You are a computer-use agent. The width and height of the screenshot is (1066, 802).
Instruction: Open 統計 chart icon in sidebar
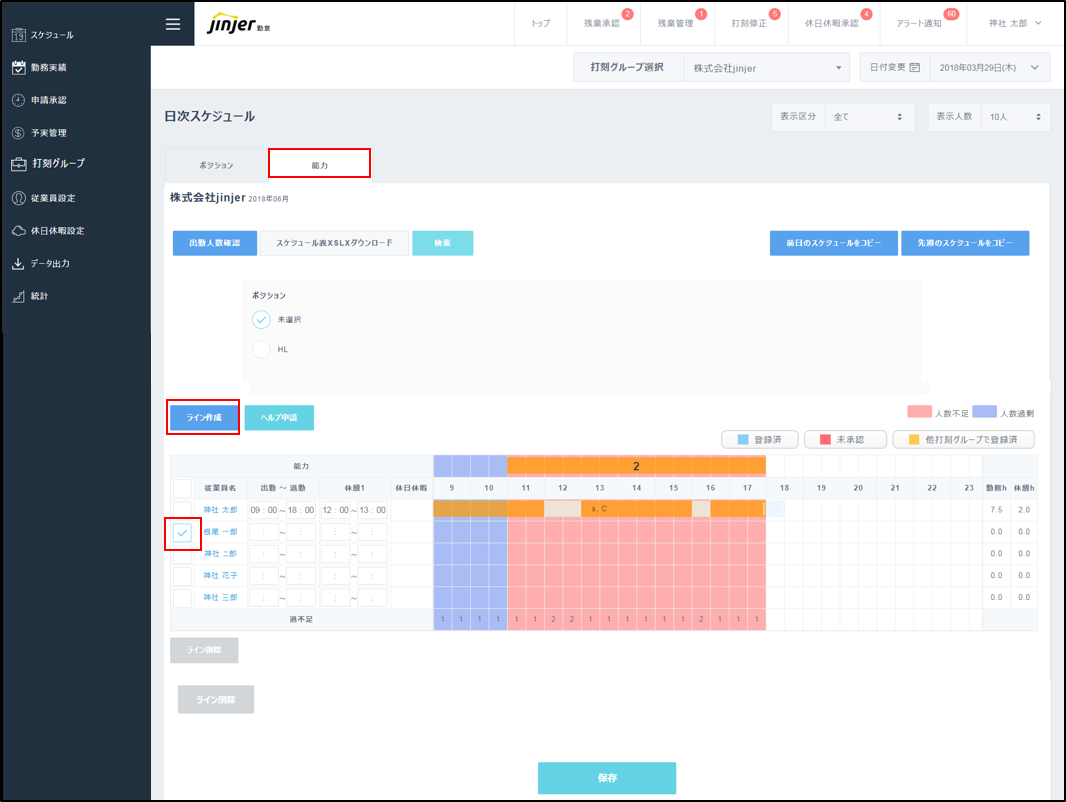18,297
